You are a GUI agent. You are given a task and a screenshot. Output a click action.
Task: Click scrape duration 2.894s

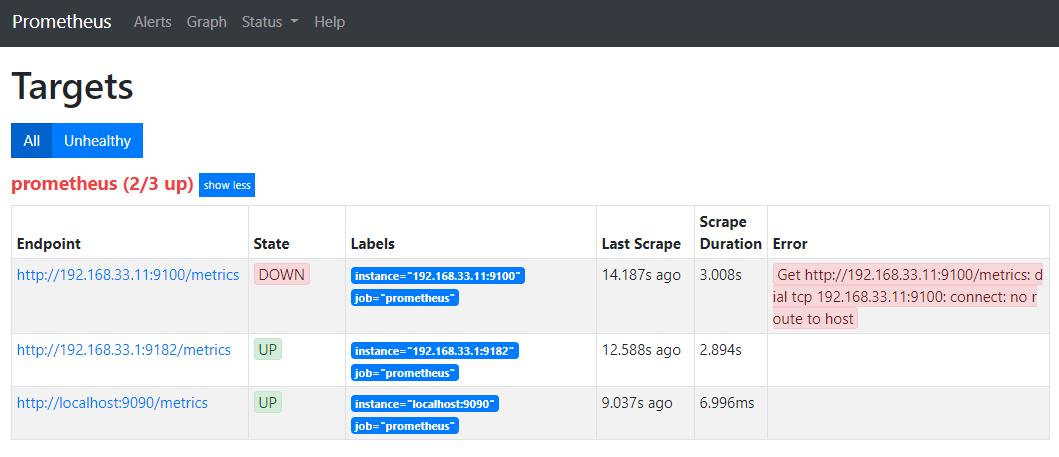pyautogui.click(x=721, y=350)
